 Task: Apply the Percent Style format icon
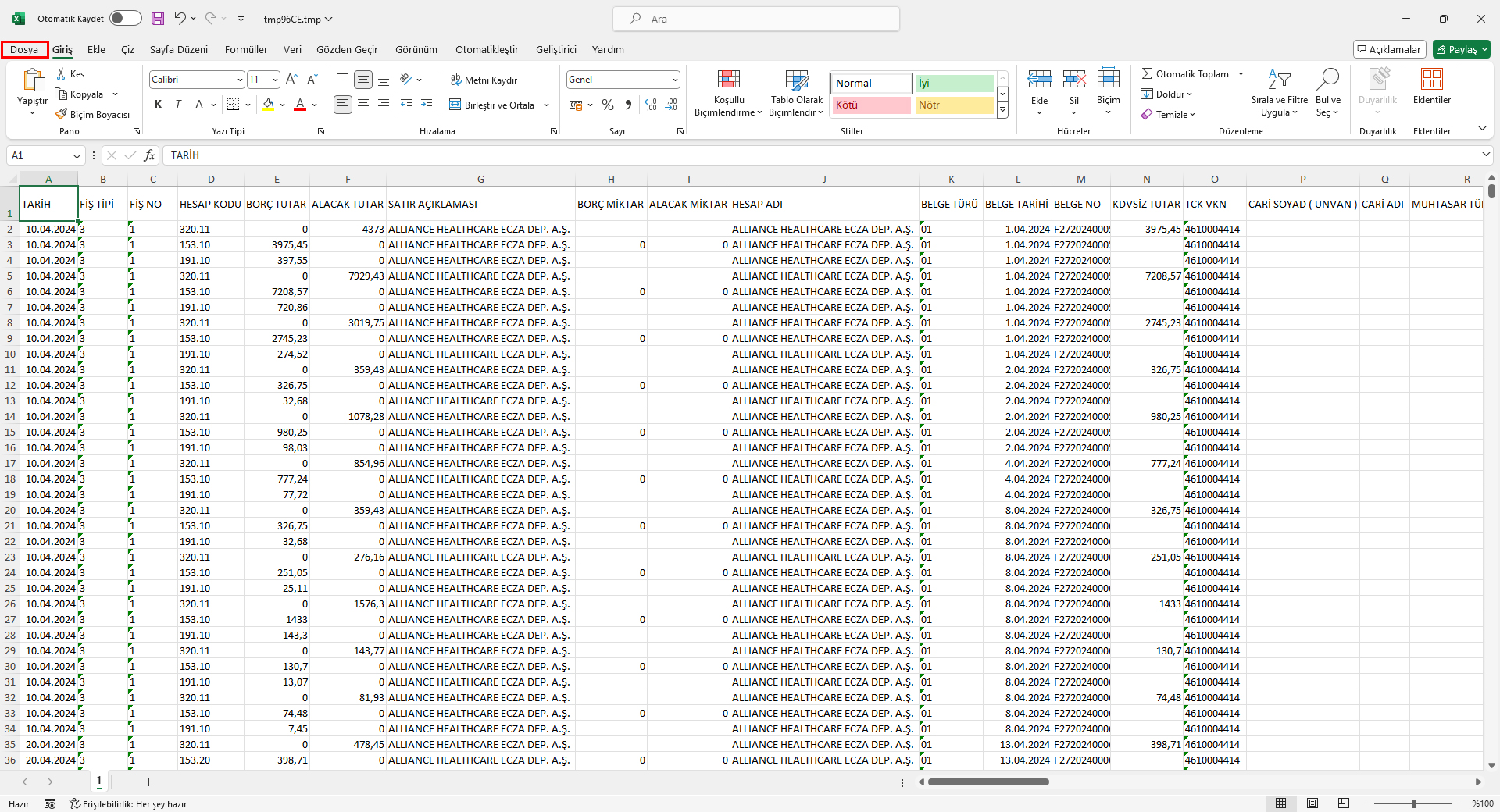pyautogui.click(x=608, y=105)
